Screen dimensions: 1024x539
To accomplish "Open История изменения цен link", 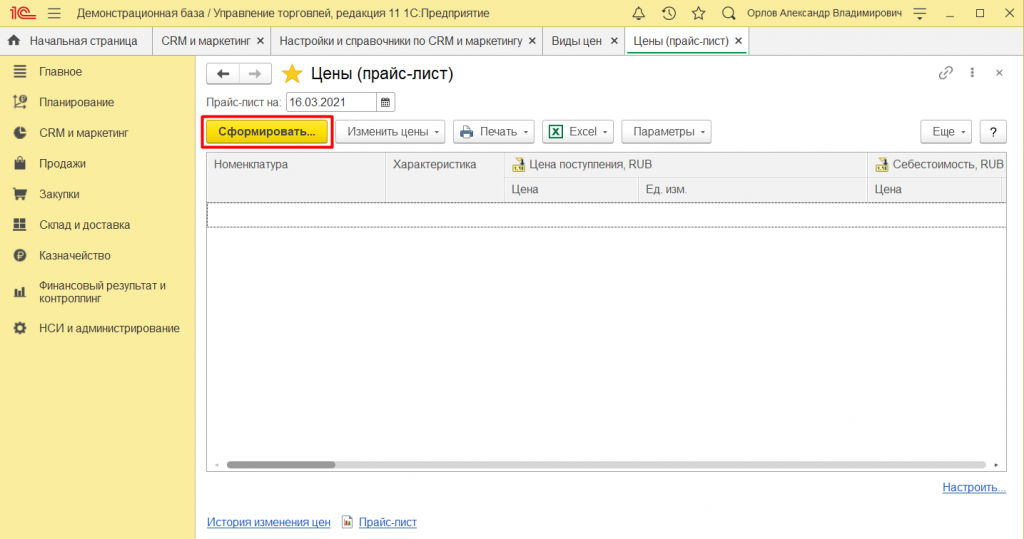I will pyautogui.click(x=268, y=522).
